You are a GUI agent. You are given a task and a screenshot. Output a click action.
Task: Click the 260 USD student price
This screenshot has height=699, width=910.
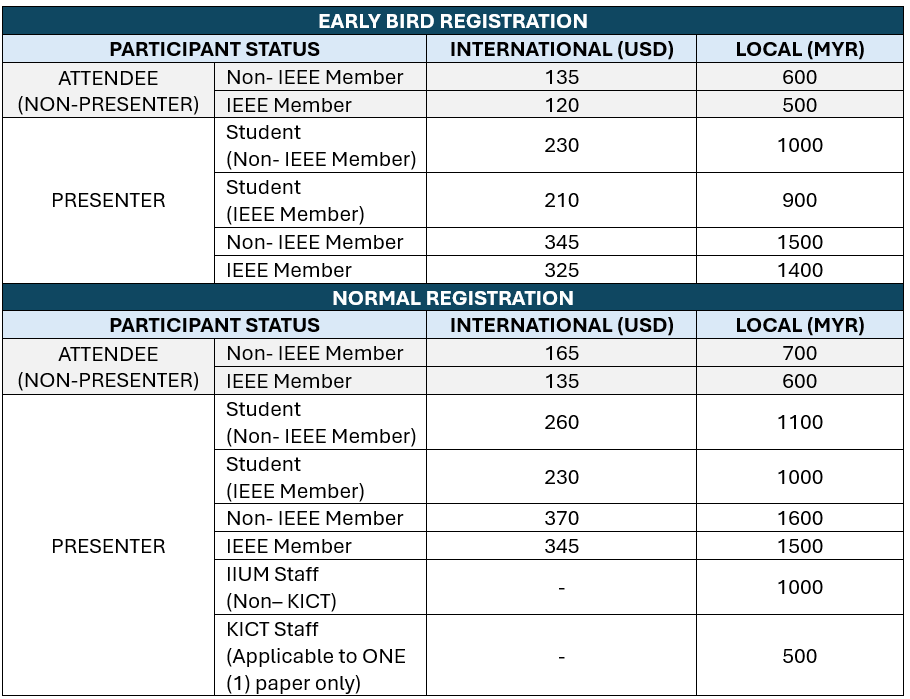coord(561,422)
